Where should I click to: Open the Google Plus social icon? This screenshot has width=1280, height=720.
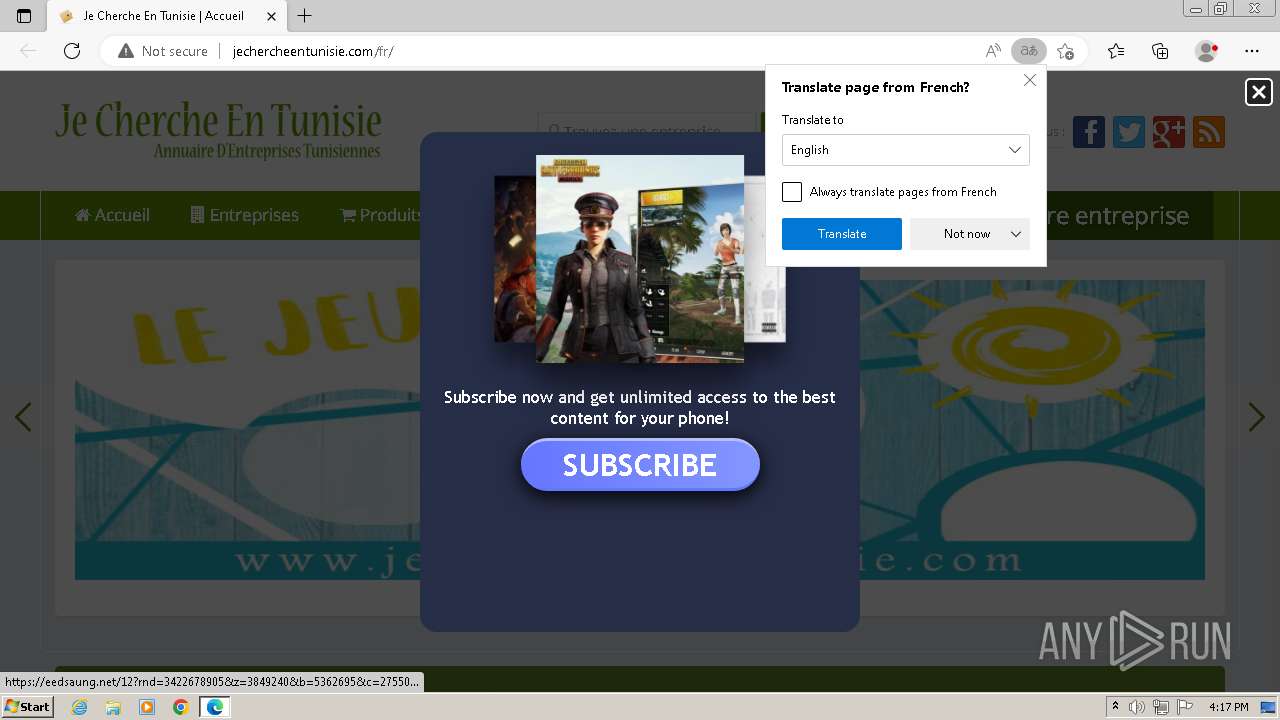tap(1169, 132)
